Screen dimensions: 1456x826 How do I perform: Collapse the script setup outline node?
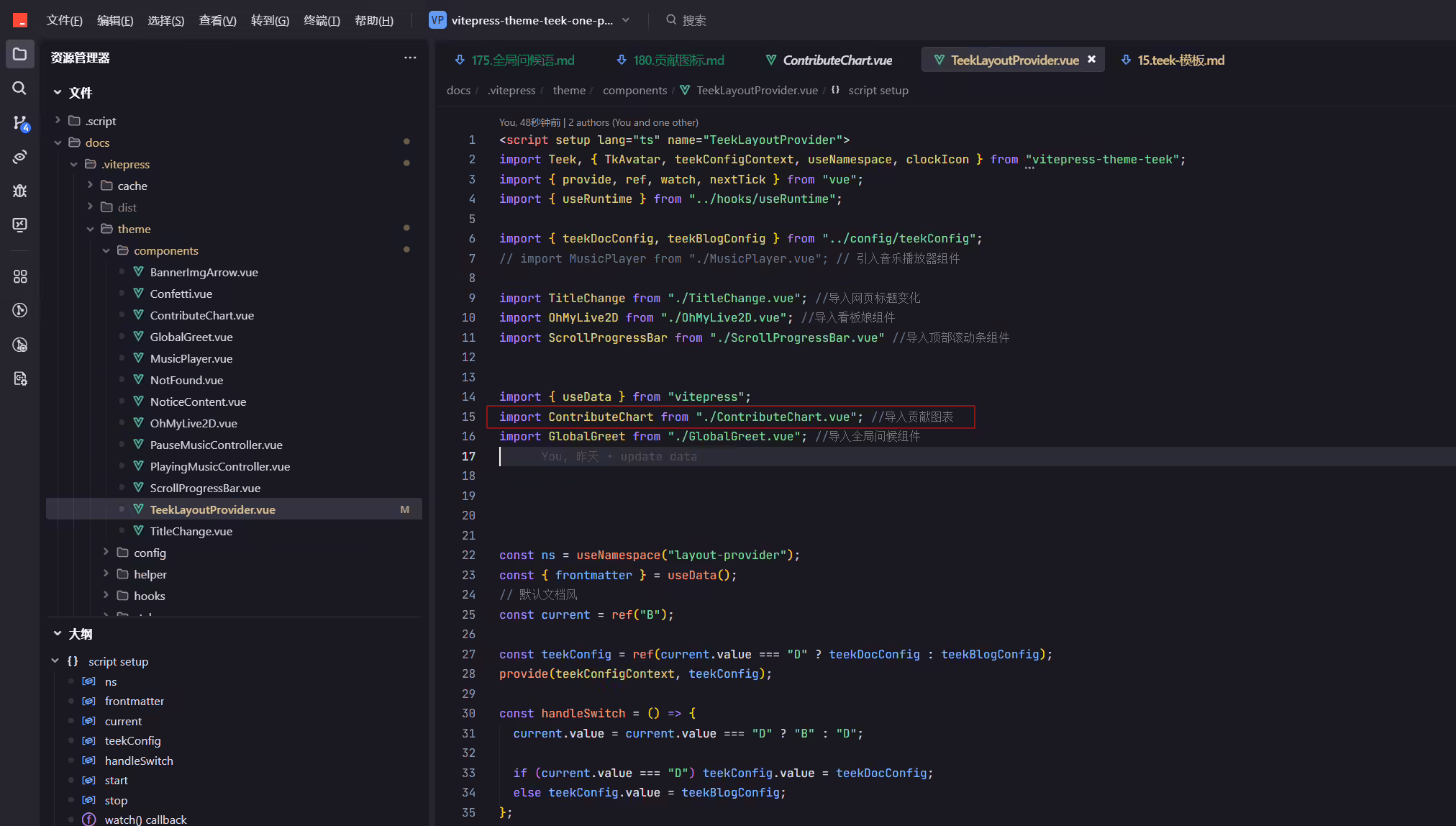[x=55, y=661]
